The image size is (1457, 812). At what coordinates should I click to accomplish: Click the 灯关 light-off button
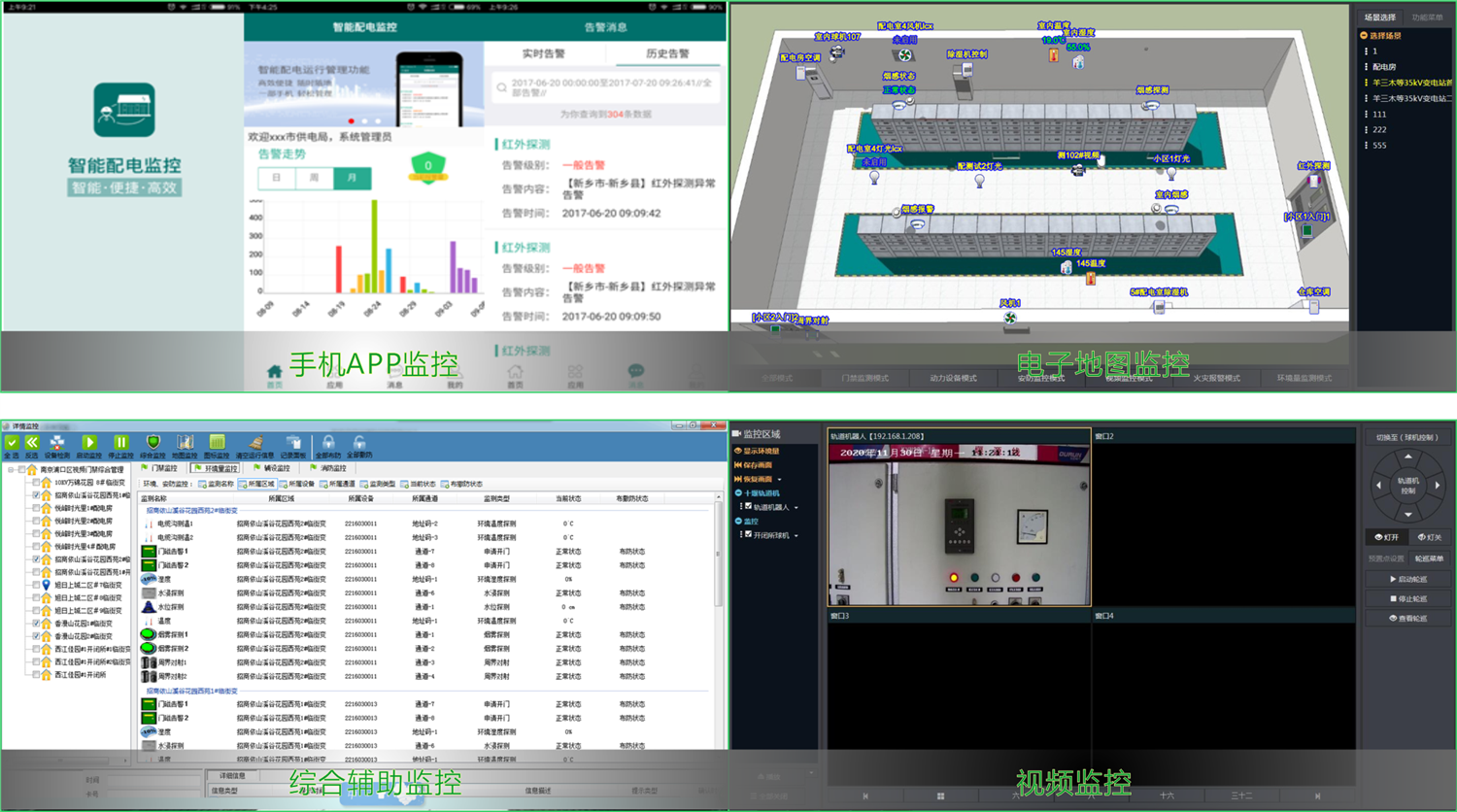click(x=1430, y=537)
